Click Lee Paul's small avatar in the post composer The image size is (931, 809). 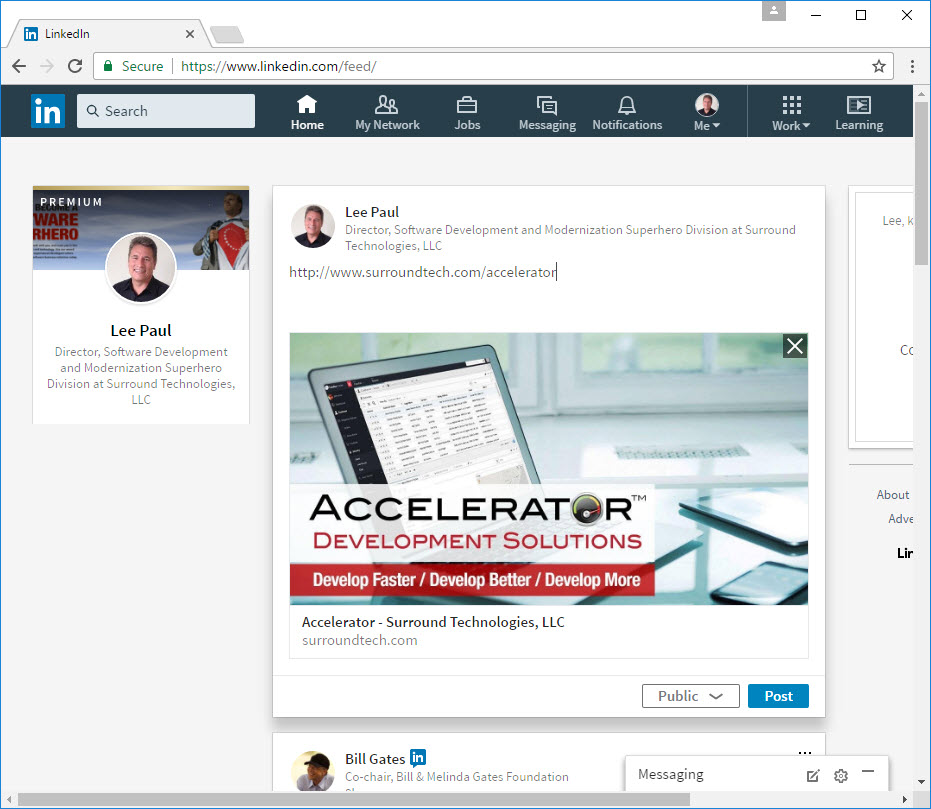pyautogui.click(x=313, y=226)
